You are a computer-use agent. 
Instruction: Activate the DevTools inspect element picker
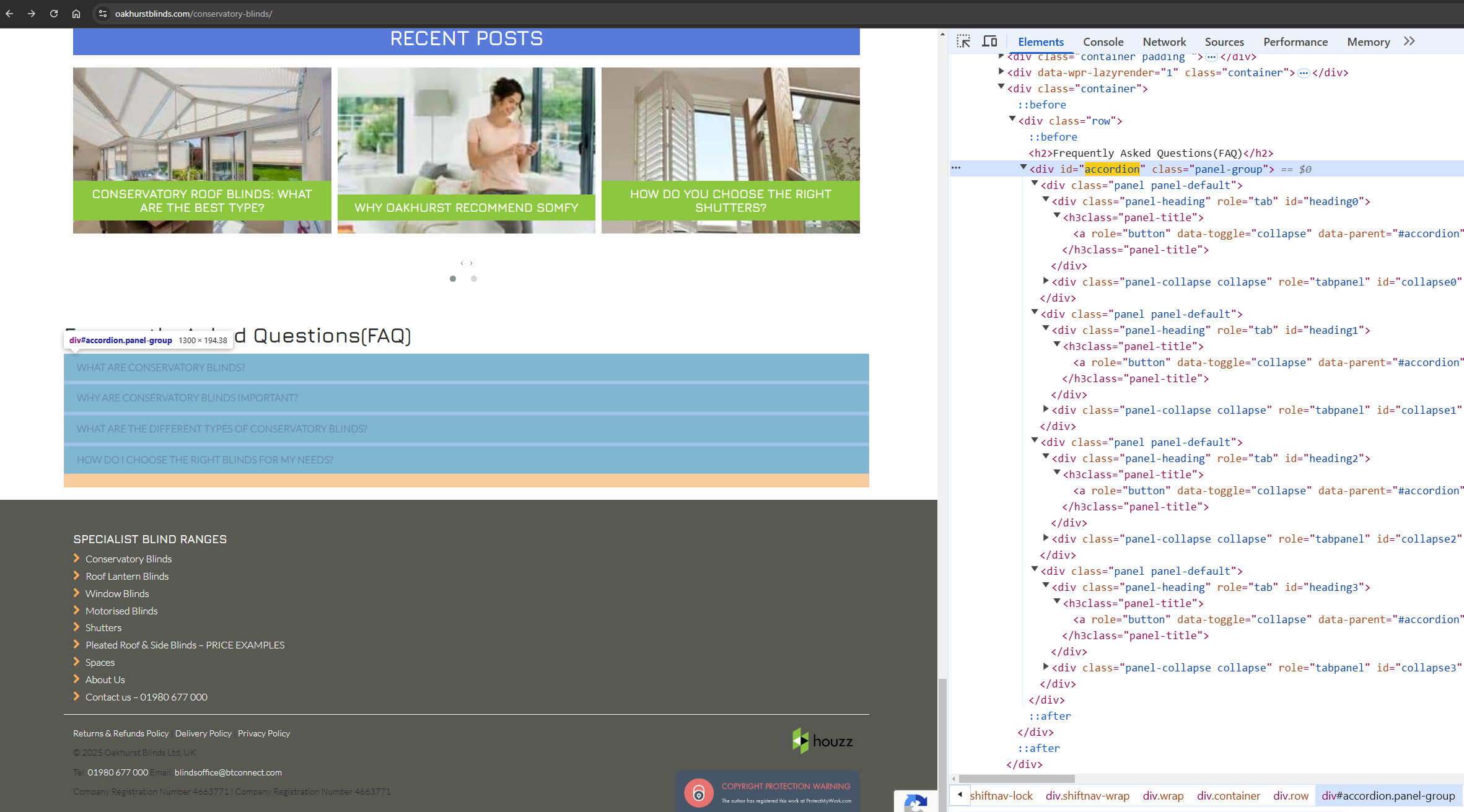tap(963, 41)
